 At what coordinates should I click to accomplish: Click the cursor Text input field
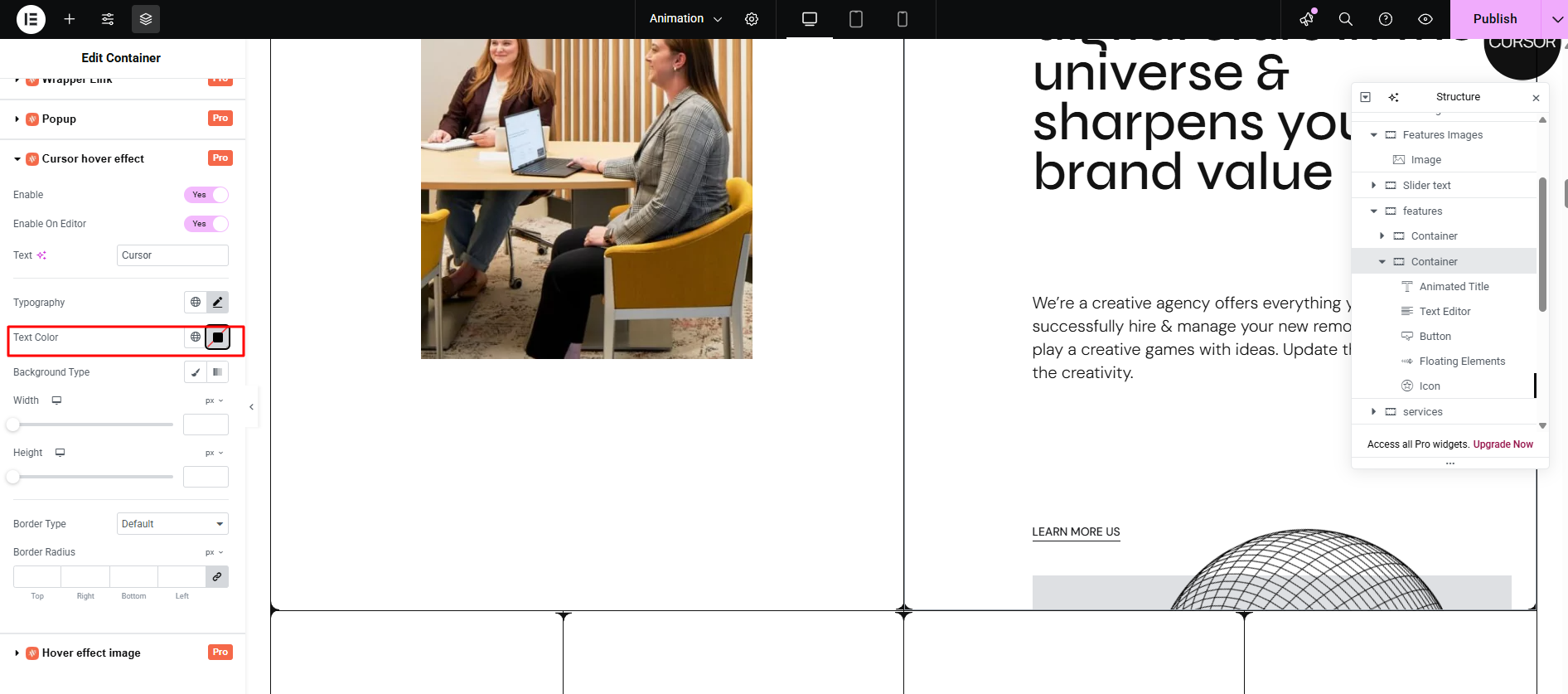pyautogui.click(x=172, y=255)
